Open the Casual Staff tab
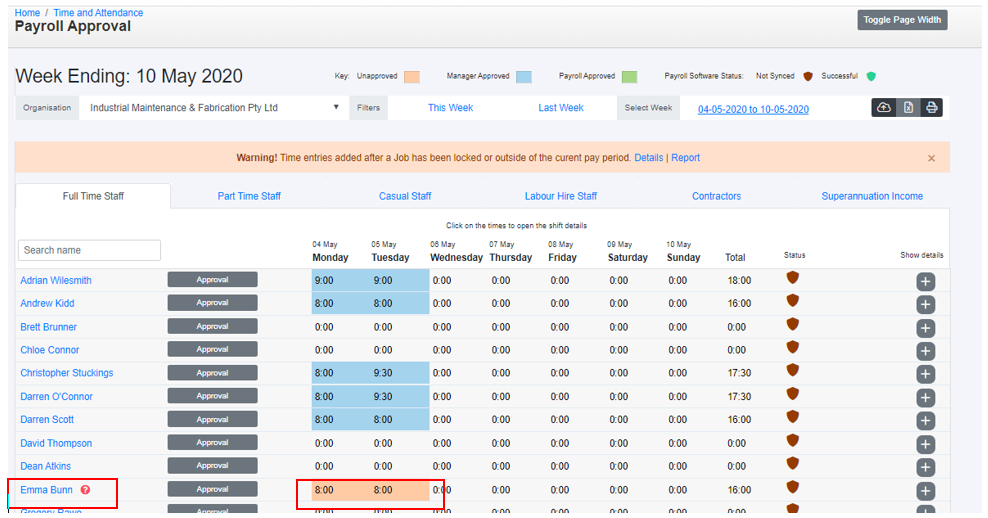 405,196
